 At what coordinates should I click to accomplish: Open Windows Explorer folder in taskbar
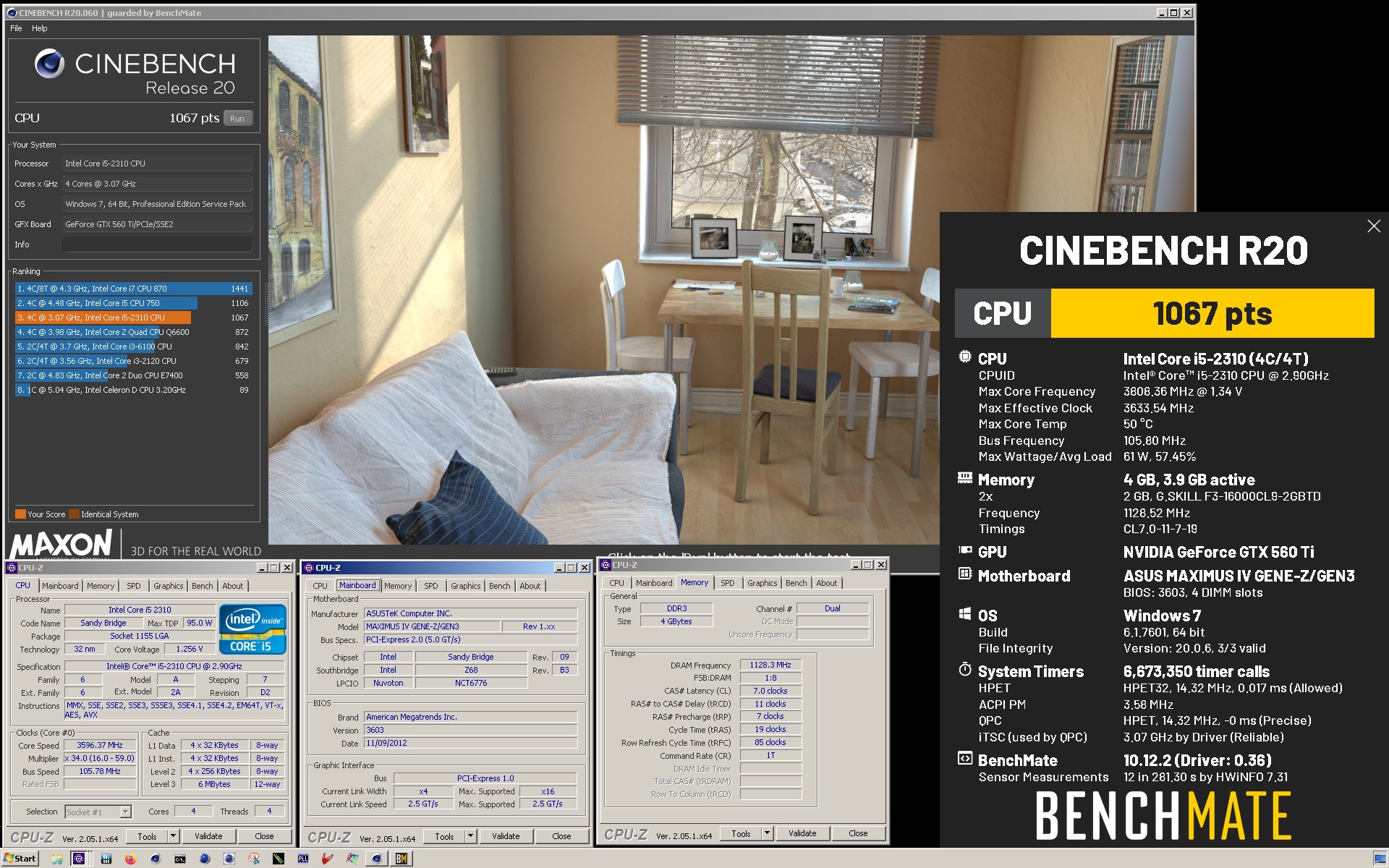pyautogui.click(x=57, y=859)
